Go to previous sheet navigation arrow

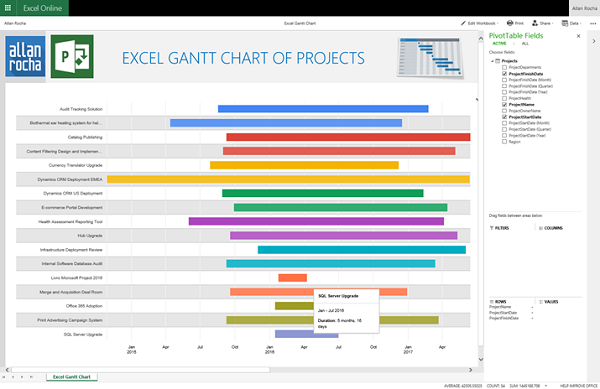pyautogui.click(x=13, y=377)
